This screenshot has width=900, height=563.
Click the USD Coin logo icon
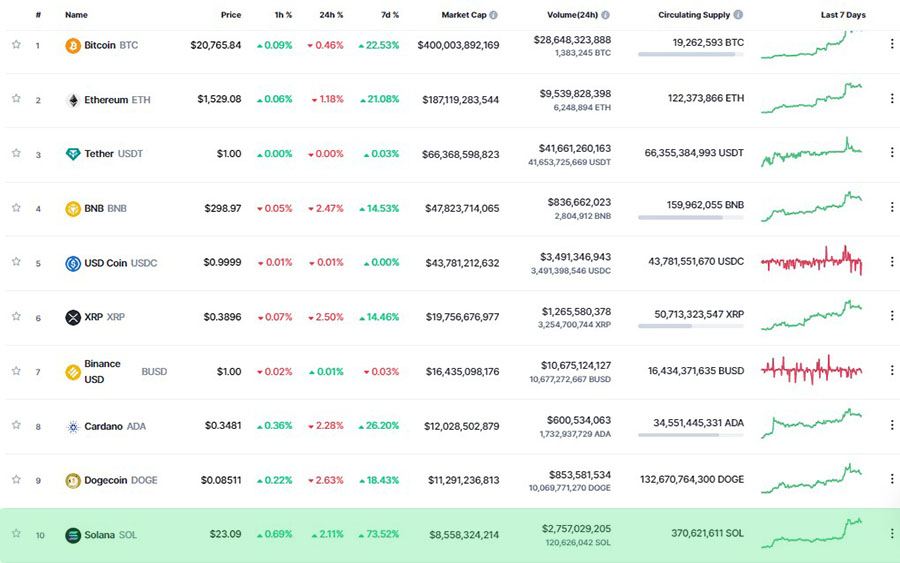click(73, 263)
